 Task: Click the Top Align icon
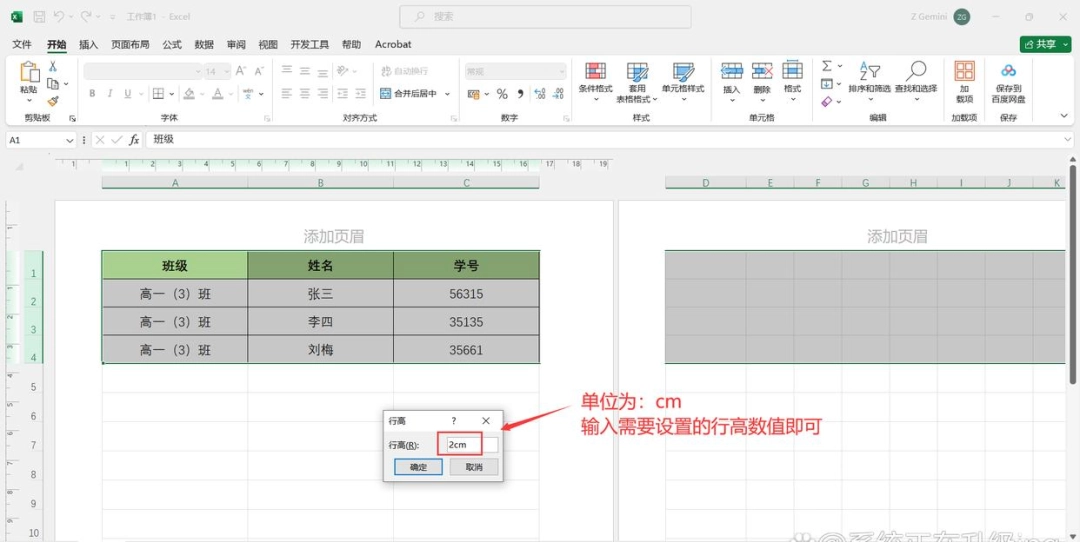pos(287,71)
